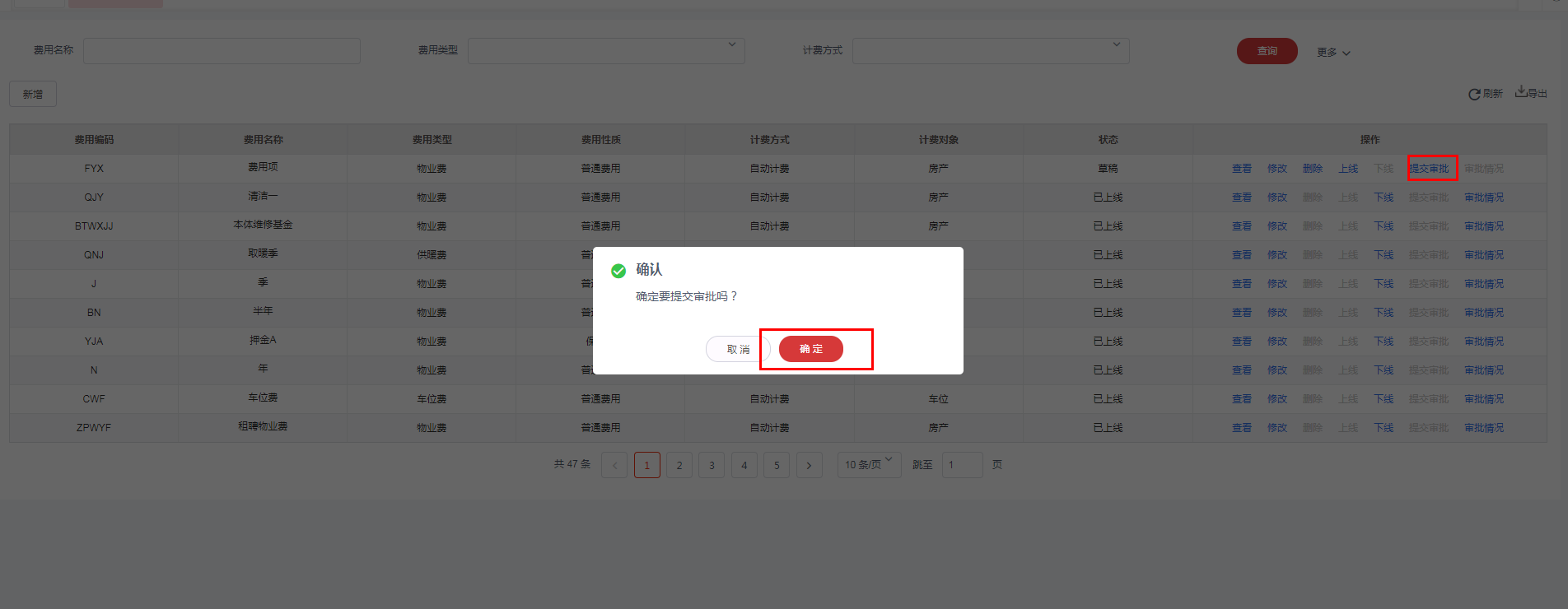Go to page 3
This screenshot has width=1568, height=609.
(712, 465)
